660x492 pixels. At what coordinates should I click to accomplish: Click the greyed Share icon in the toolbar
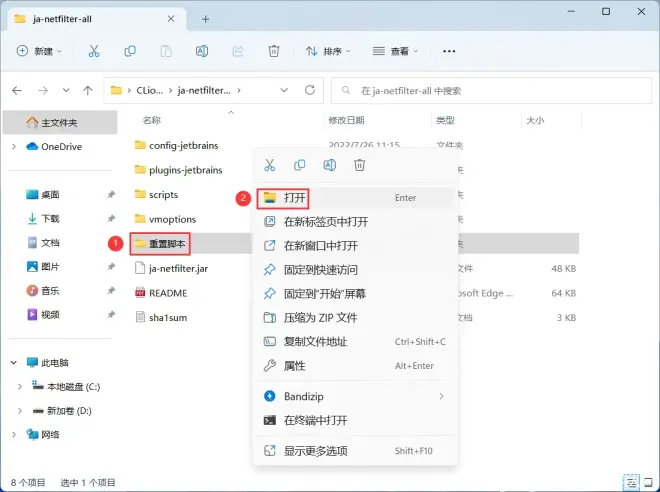[238, 51]
